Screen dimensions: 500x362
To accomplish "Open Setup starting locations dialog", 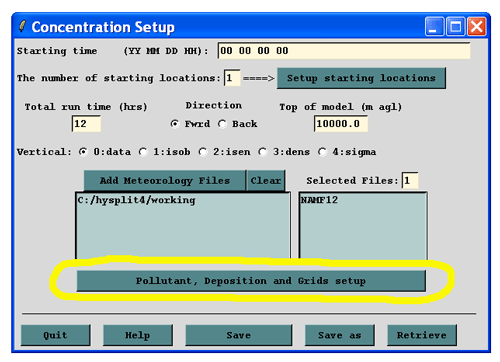I will coord(361,78).
